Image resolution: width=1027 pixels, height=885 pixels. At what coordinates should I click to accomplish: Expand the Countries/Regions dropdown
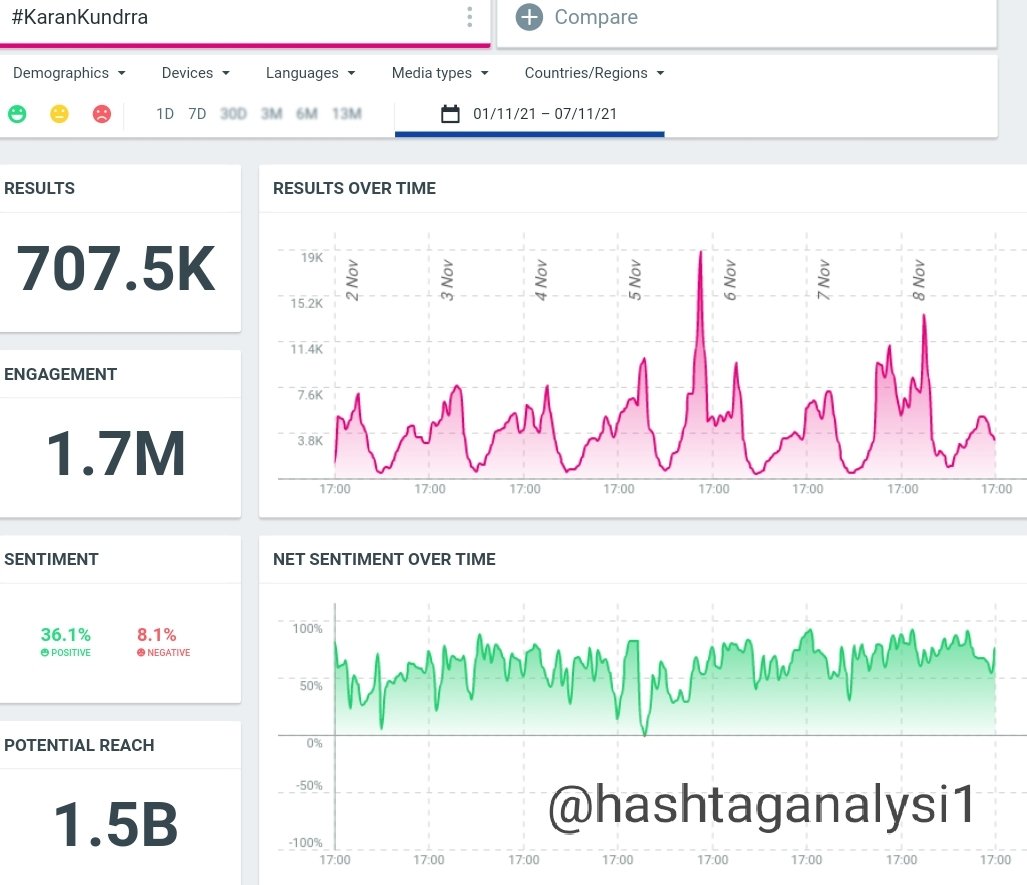595,73
